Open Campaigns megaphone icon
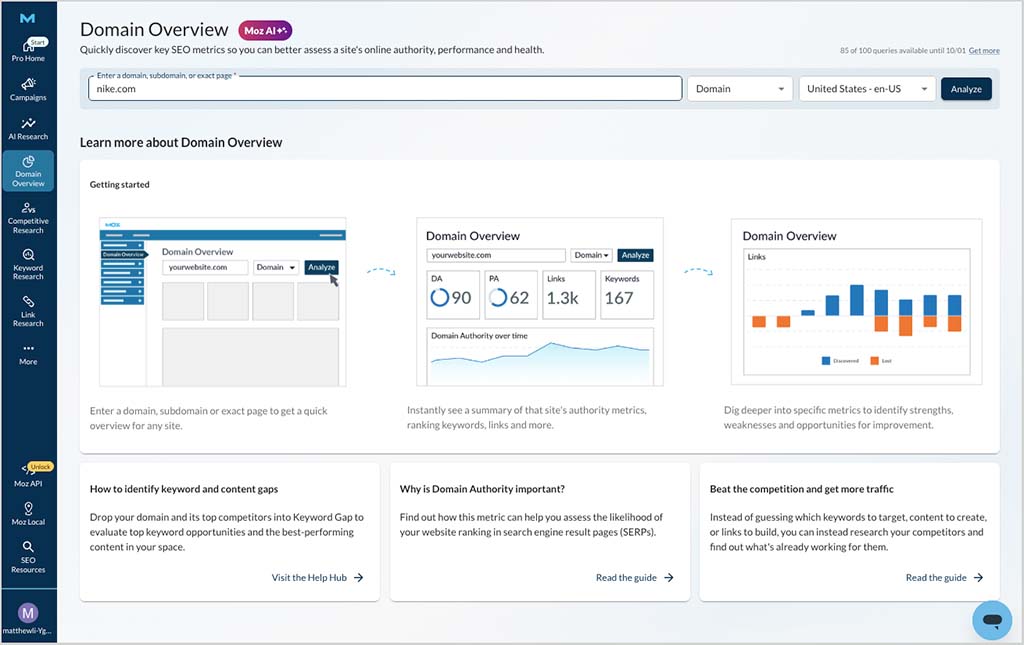 pos(28,84)
